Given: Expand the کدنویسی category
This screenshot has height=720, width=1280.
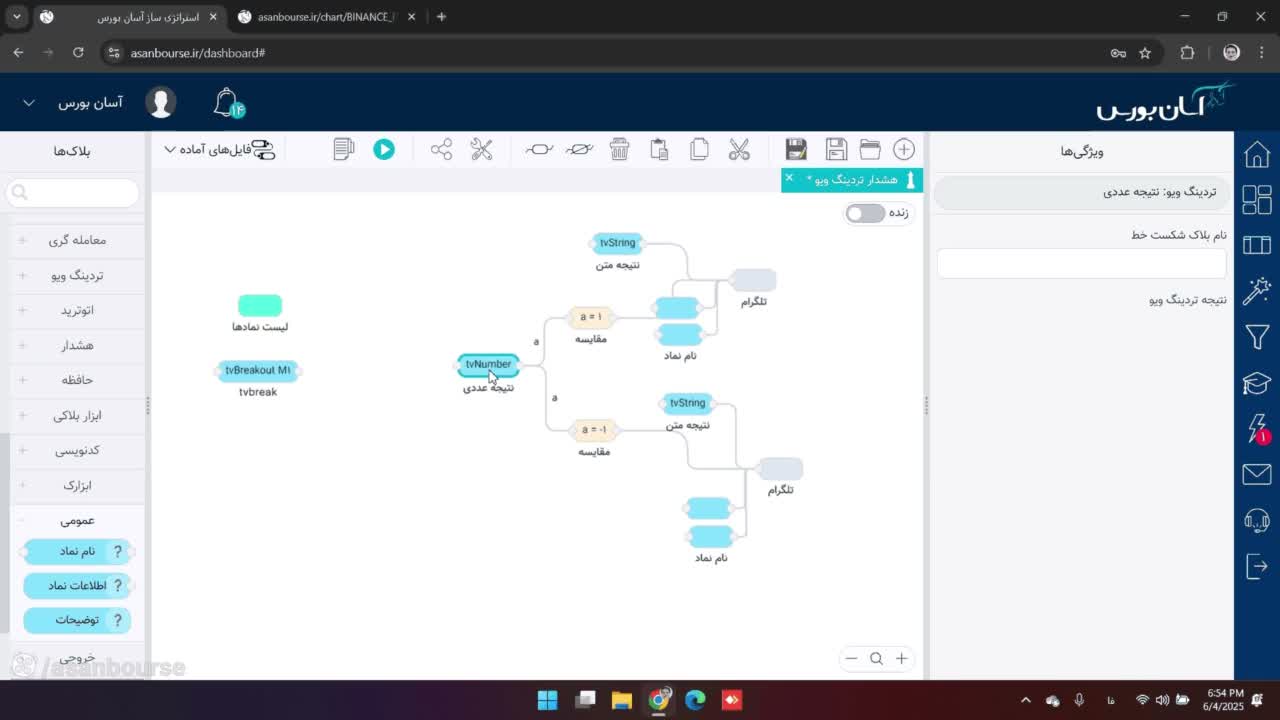Looking at the screenshot, I should (75, 450).
